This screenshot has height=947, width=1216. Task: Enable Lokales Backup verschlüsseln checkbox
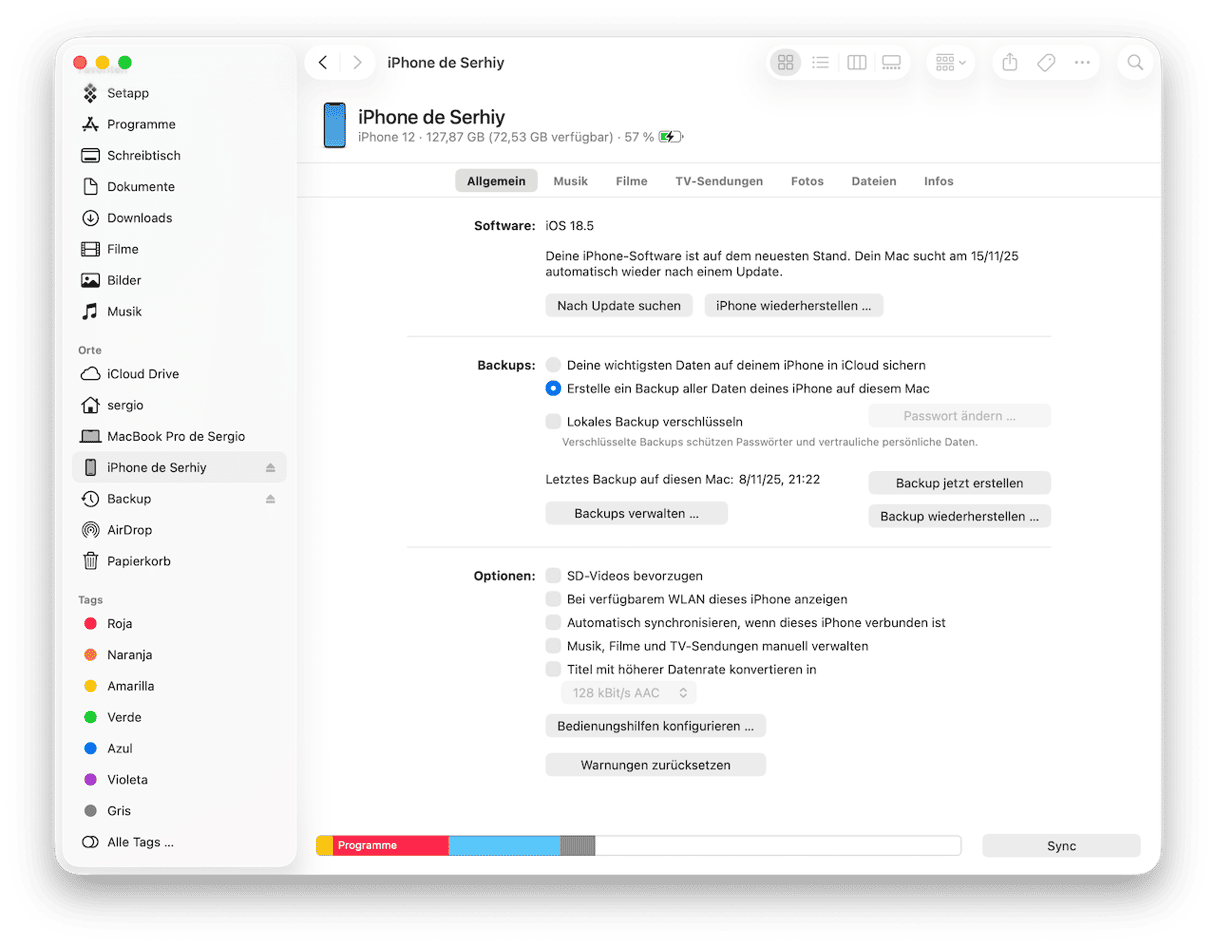553,421
